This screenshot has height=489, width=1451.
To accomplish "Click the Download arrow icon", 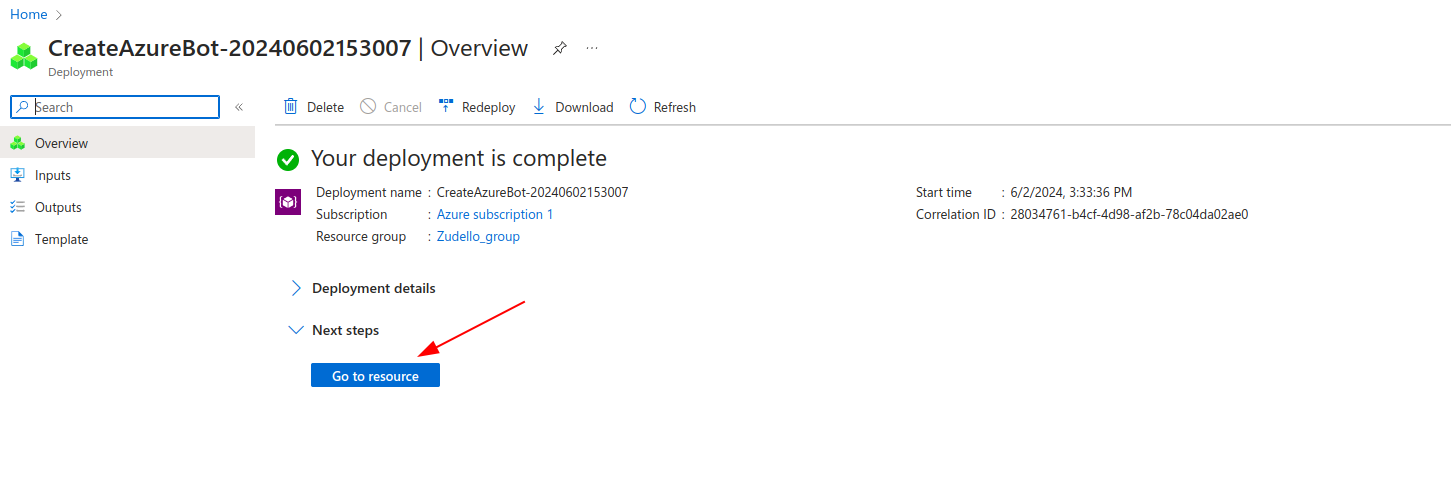I will (539, 107).
